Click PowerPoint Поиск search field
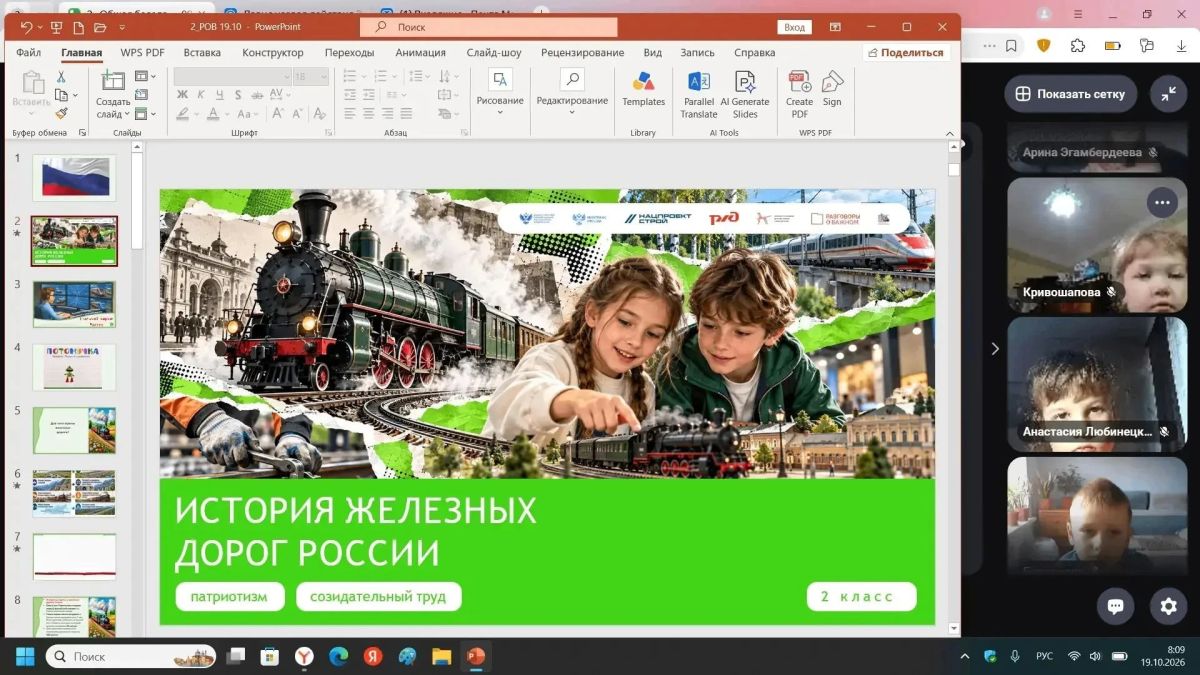Image resolution: width=1200 pixels, height=675 pixels. tap(488, 27)
